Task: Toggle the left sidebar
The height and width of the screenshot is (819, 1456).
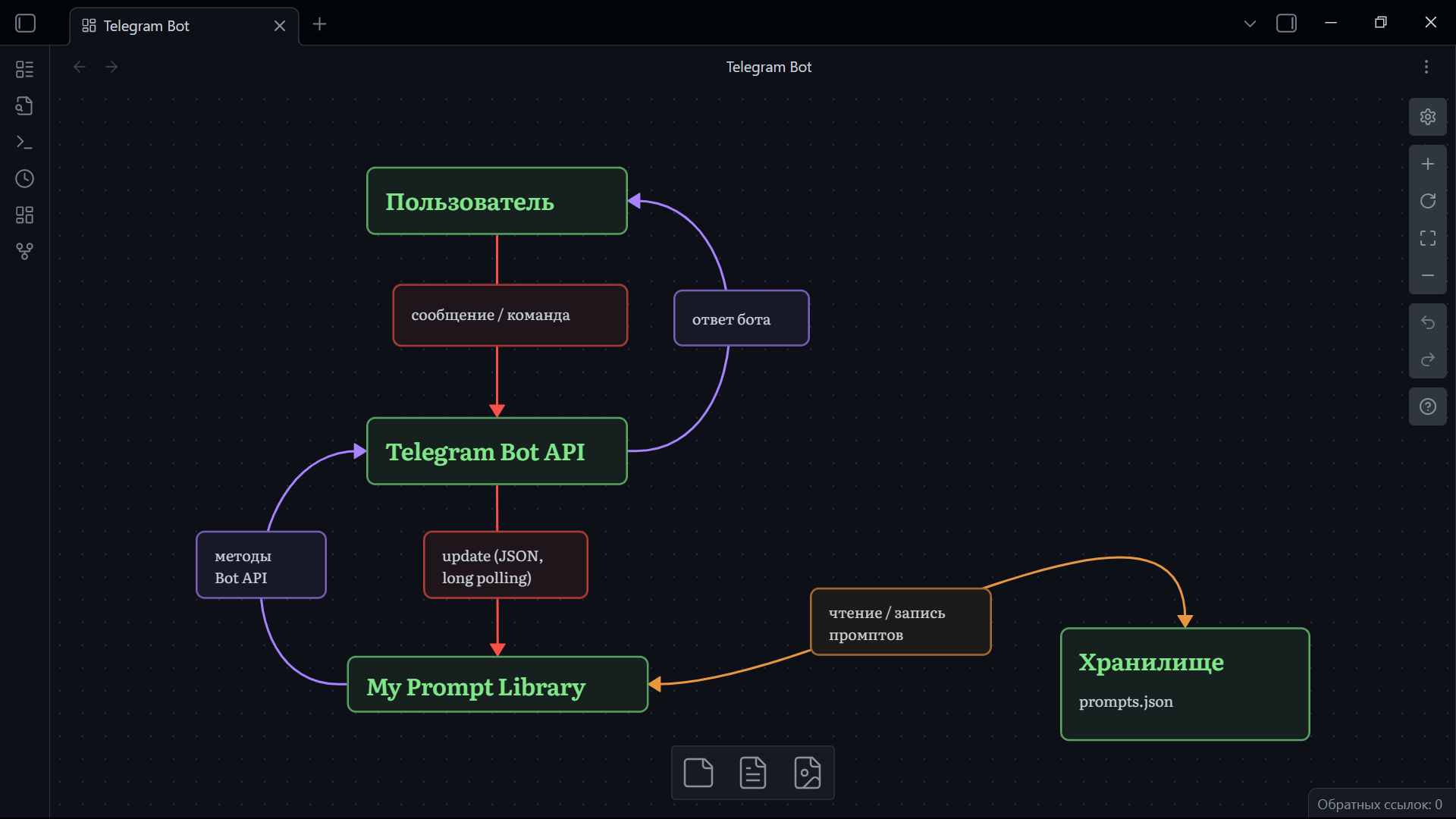Action: pyautogui.click(x=26, y=24)
